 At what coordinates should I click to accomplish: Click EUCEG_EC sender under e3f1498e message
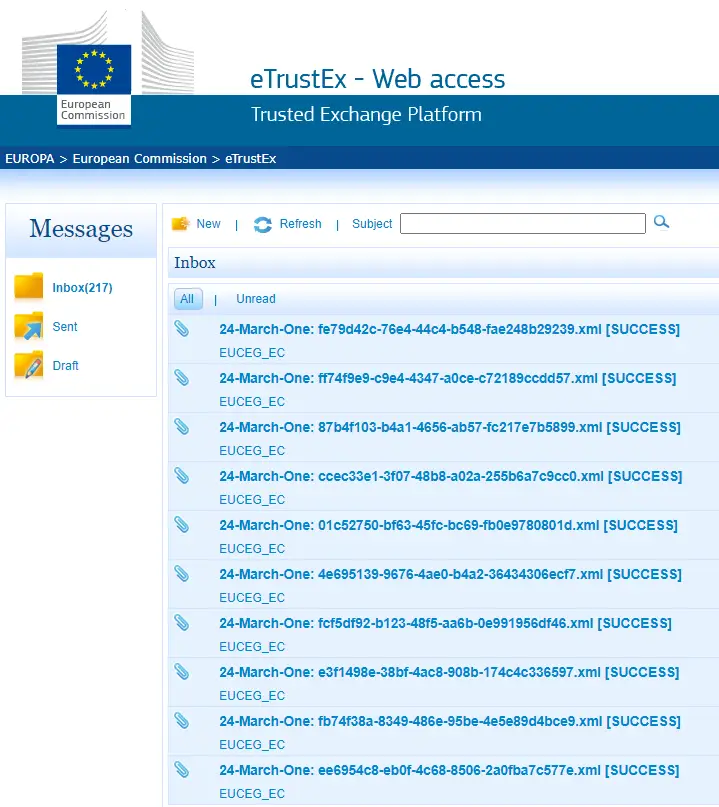252,696
